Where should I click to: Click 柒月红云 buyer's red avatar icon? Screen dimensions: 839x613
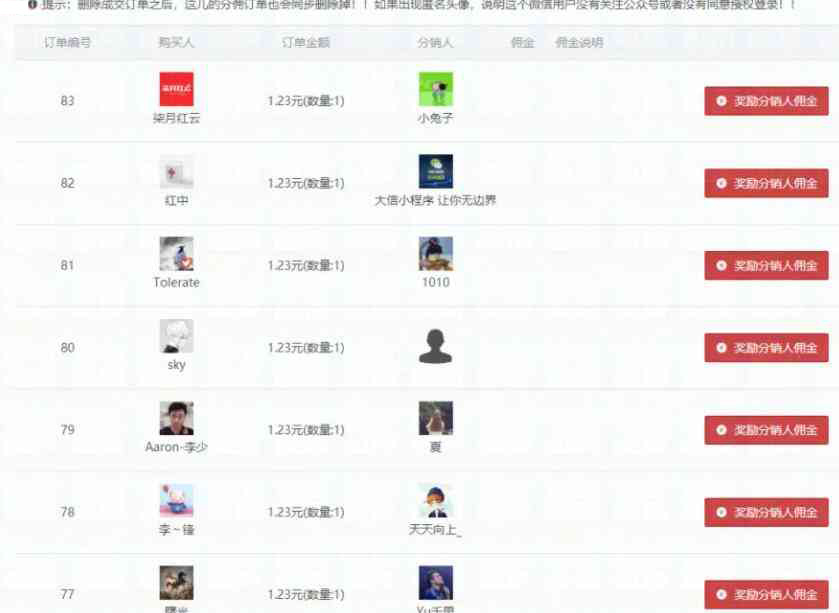tap(177, 89)
